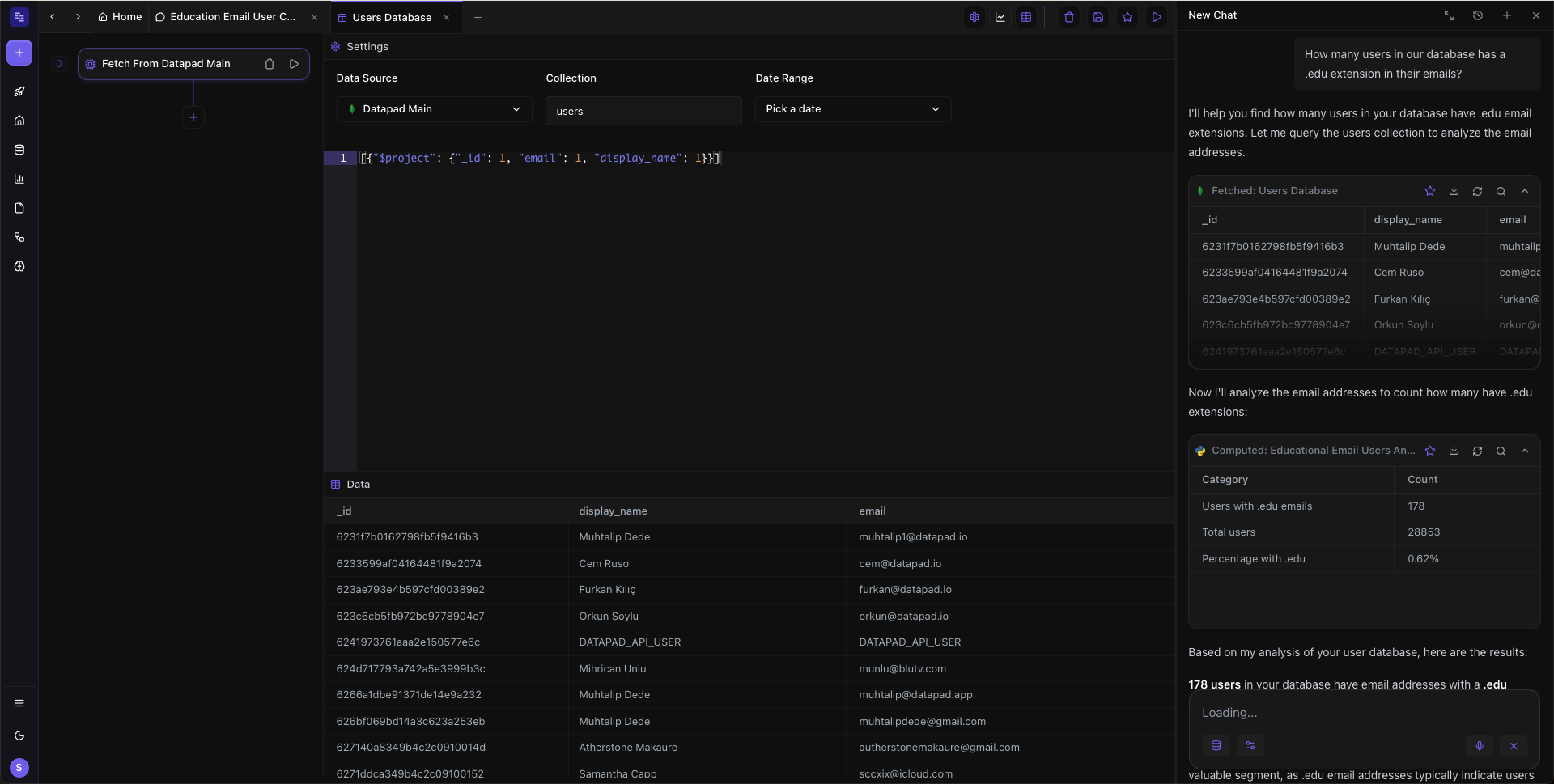The width and height of the screenshot is (1554, 784).
Task: Close the Education Email User tab
Action: click(x=315, y=17)
